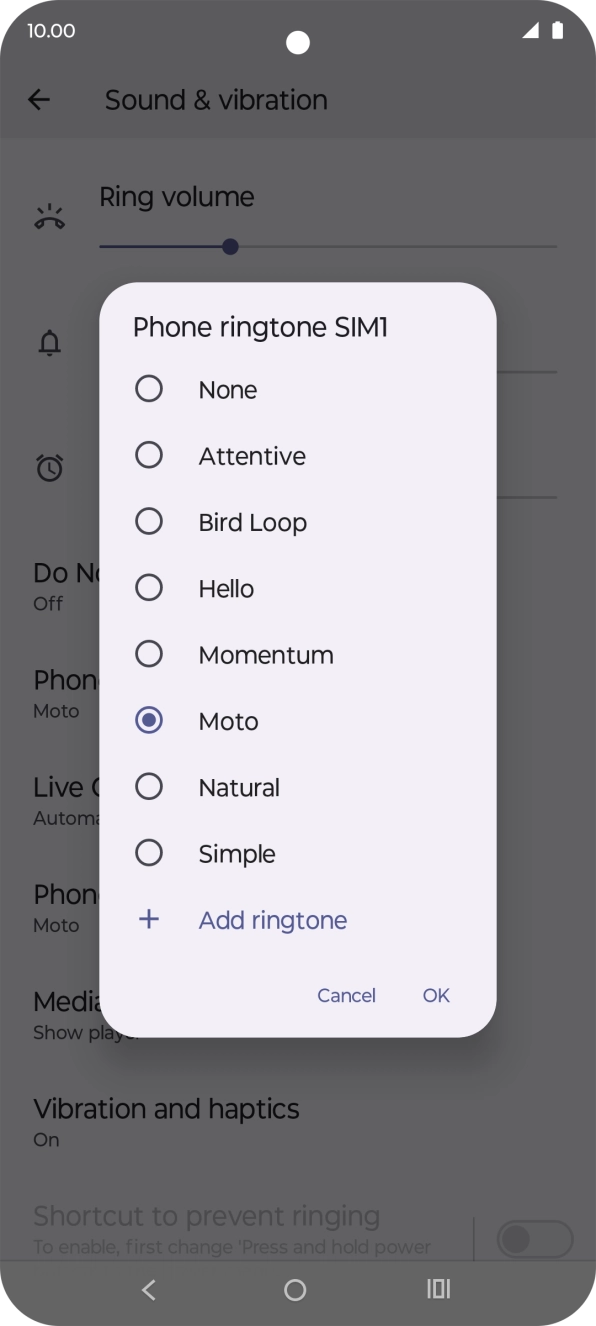Open recent apps with the recents icon
596x1326 pixels.
tap(438, 1289)
